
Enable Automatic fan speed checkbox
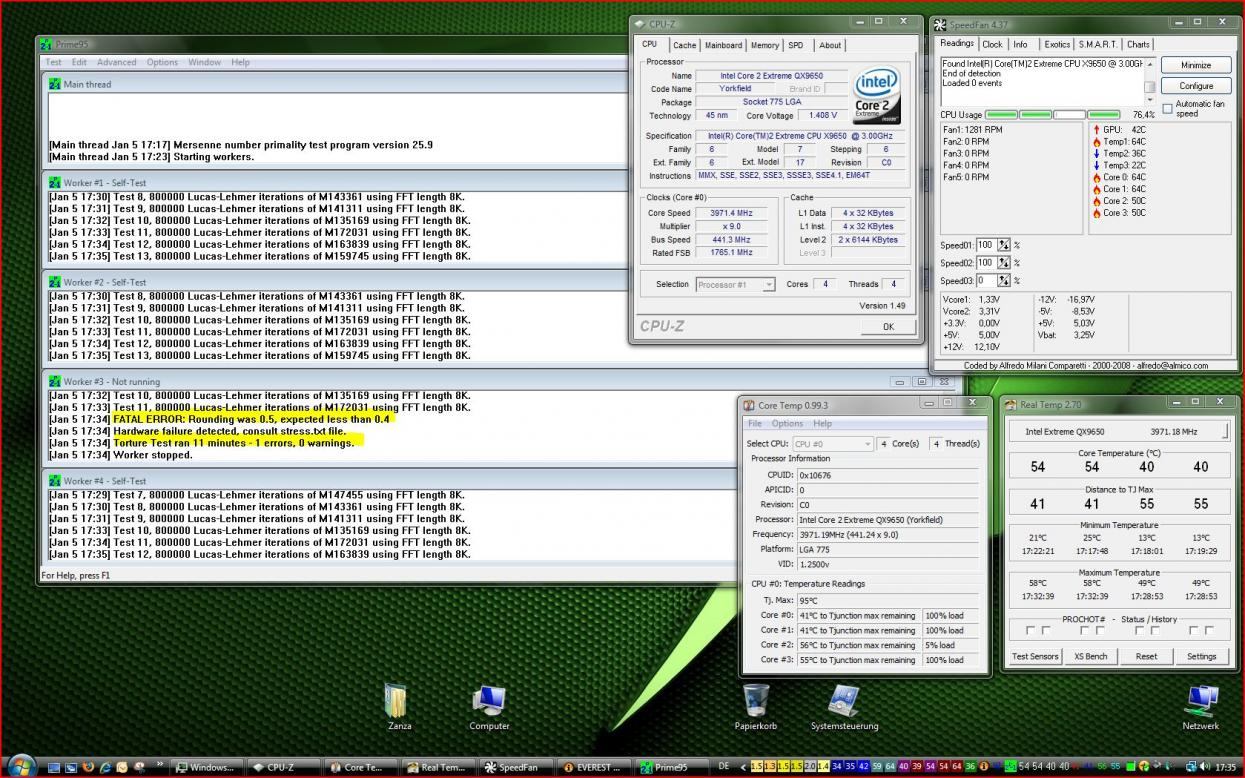(x=1167, y=108)
